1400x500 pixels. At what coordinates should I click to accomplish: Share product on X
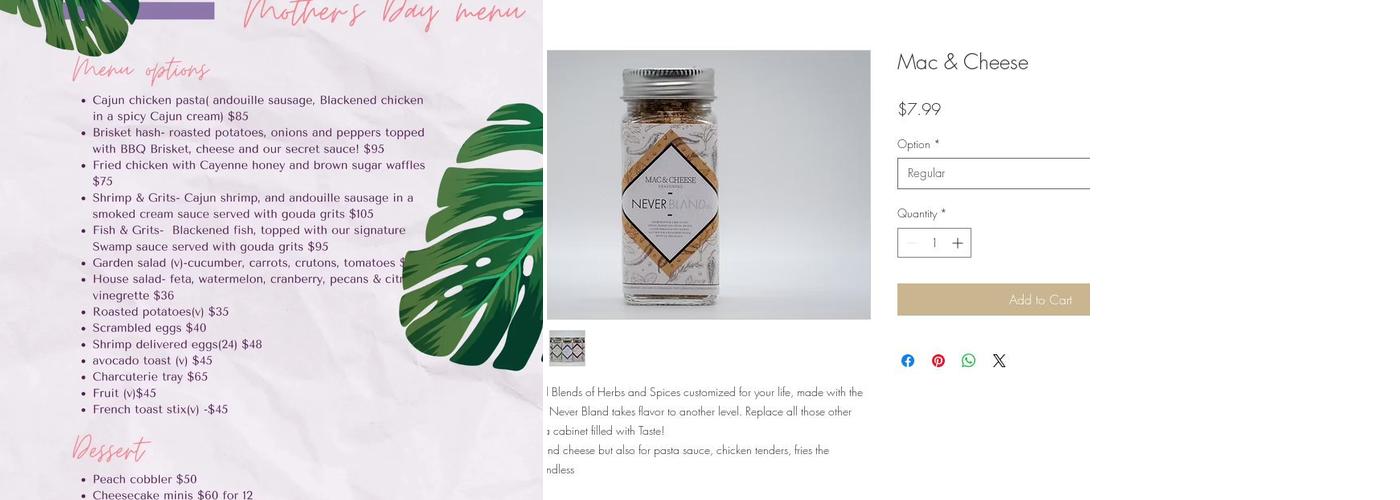[x=999, y=361]
